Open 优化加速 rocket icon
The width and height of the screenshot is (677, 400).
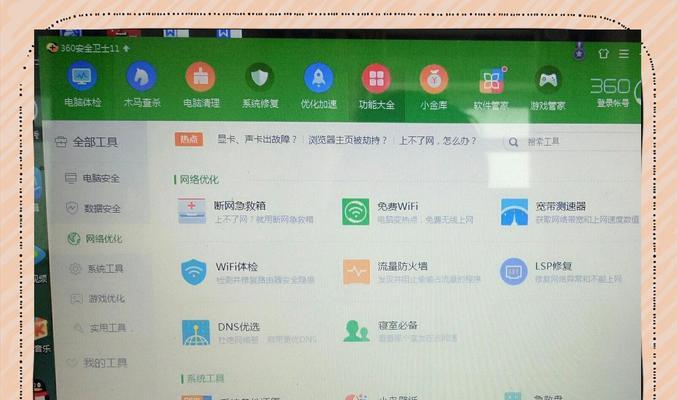[x=319, y=78]
